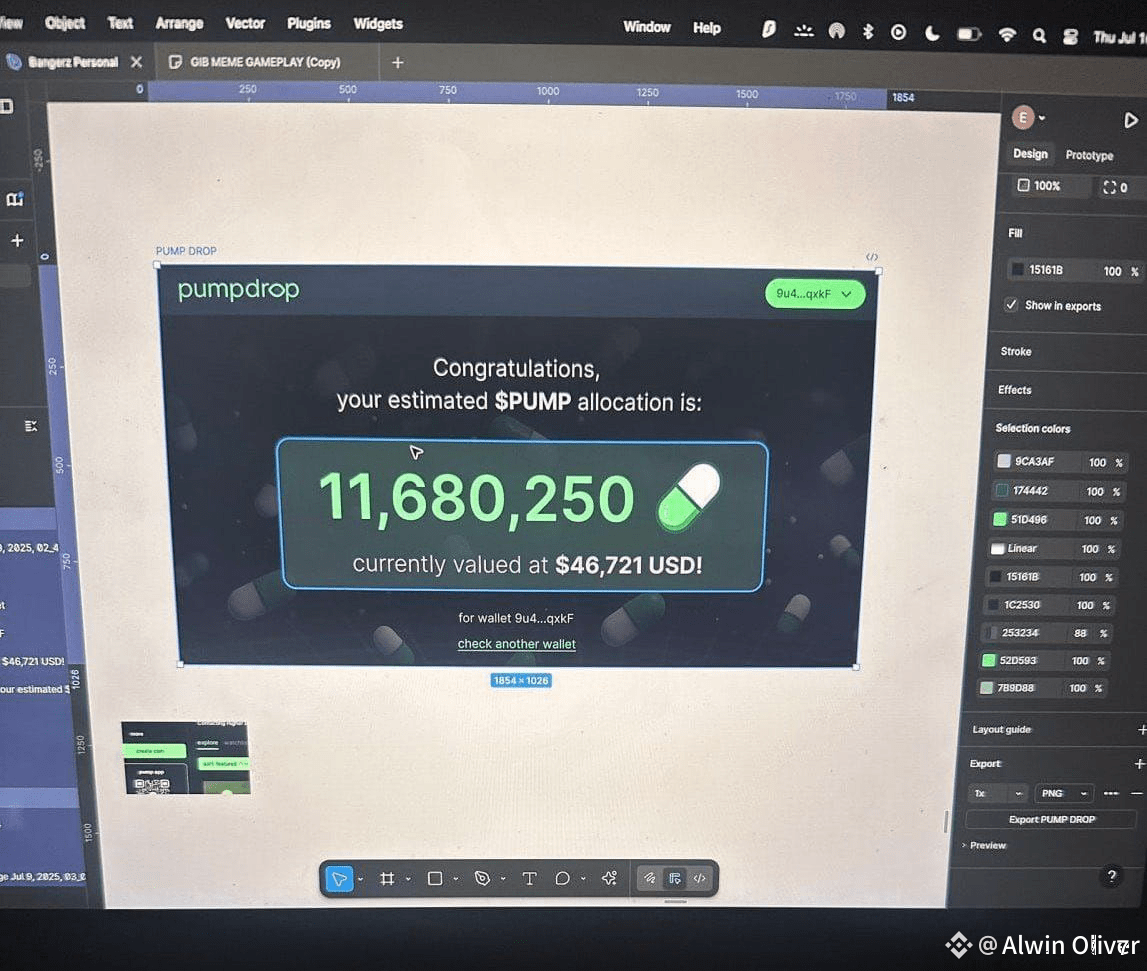Expand the Pen tool options arrow
Viewport: 1147px width, 971px height.
pyautogui.click(x=503, y=880)
